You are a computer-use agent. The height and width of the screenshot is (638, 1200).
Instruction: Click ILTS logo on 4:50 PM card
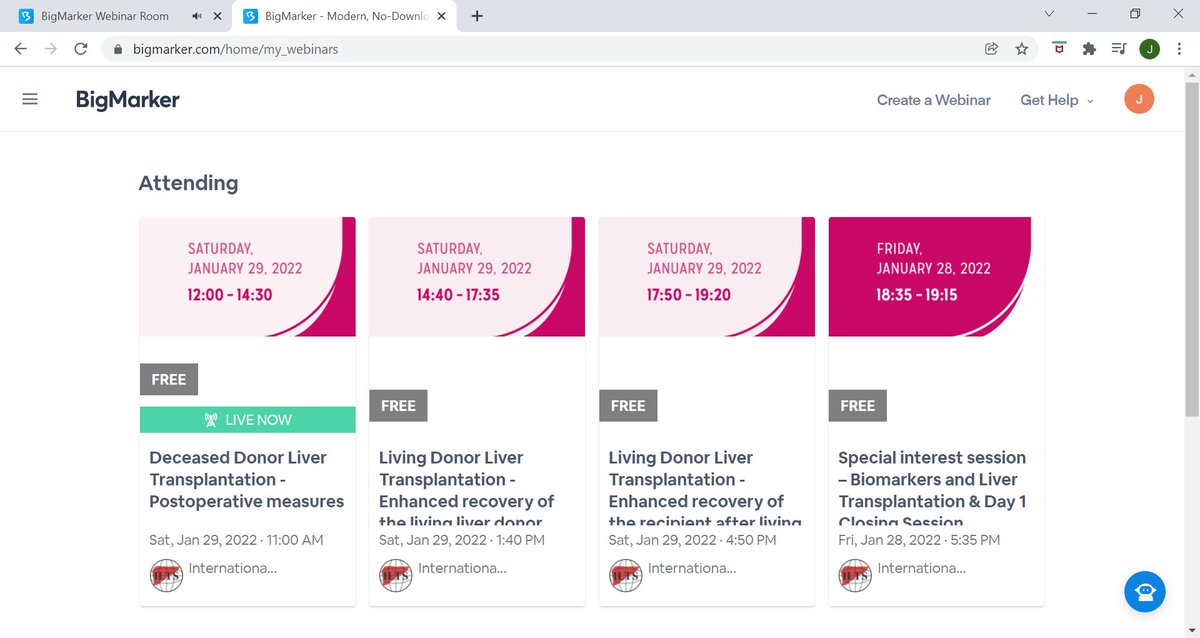pyautogui.click(x=626, y=575)
